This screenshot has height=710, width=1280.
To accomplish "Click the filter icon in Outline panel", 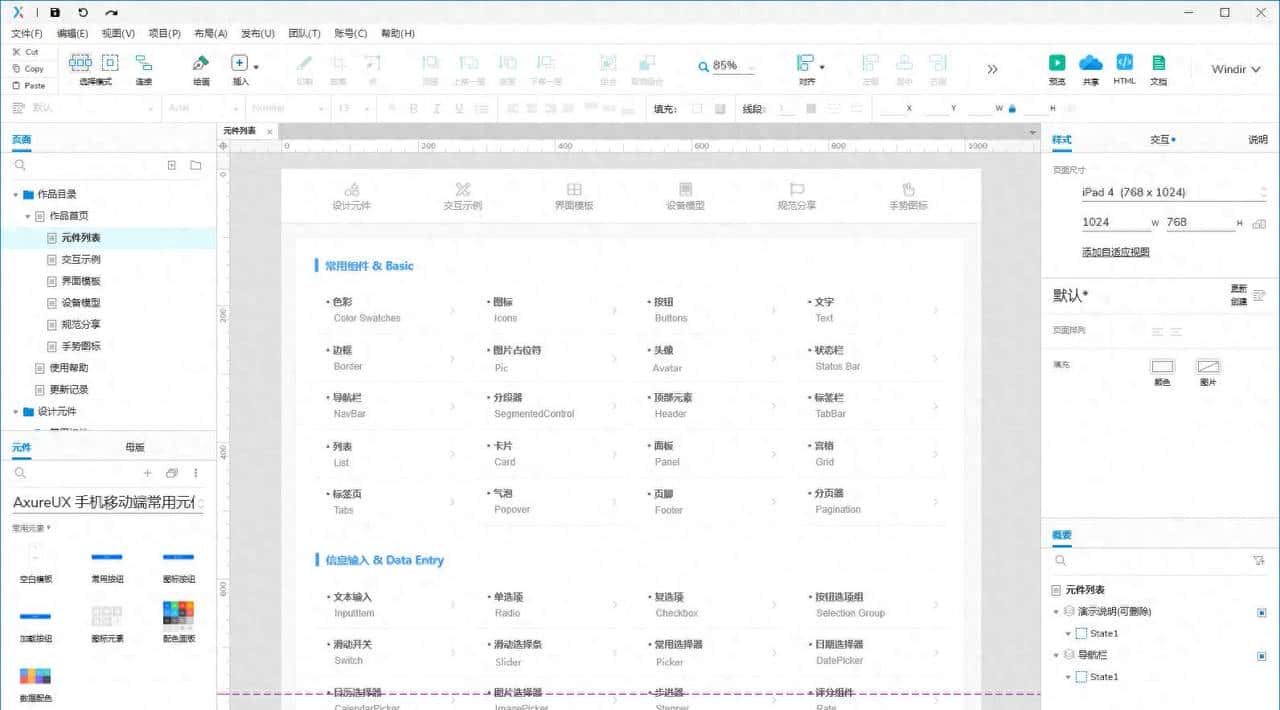I will [1259, 561].
